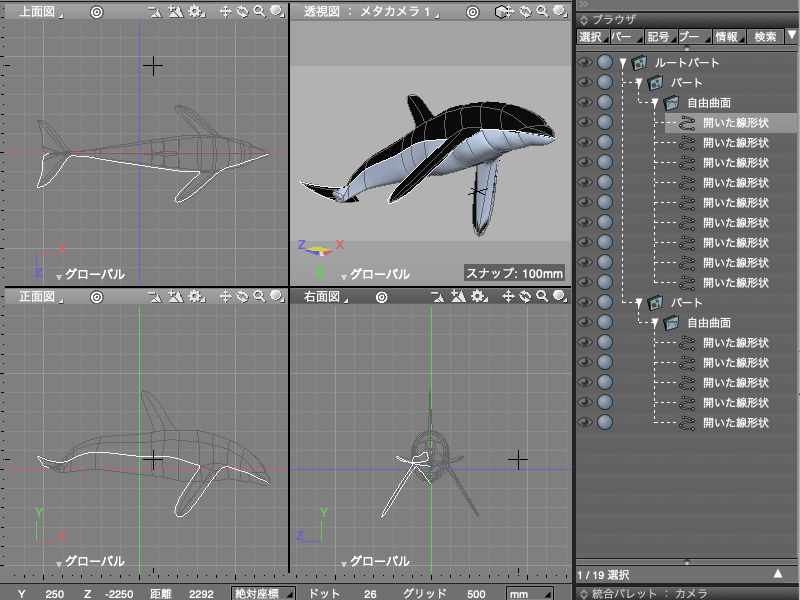Click the pan arrows icon in 正面図 header

(x=226, y=297)
